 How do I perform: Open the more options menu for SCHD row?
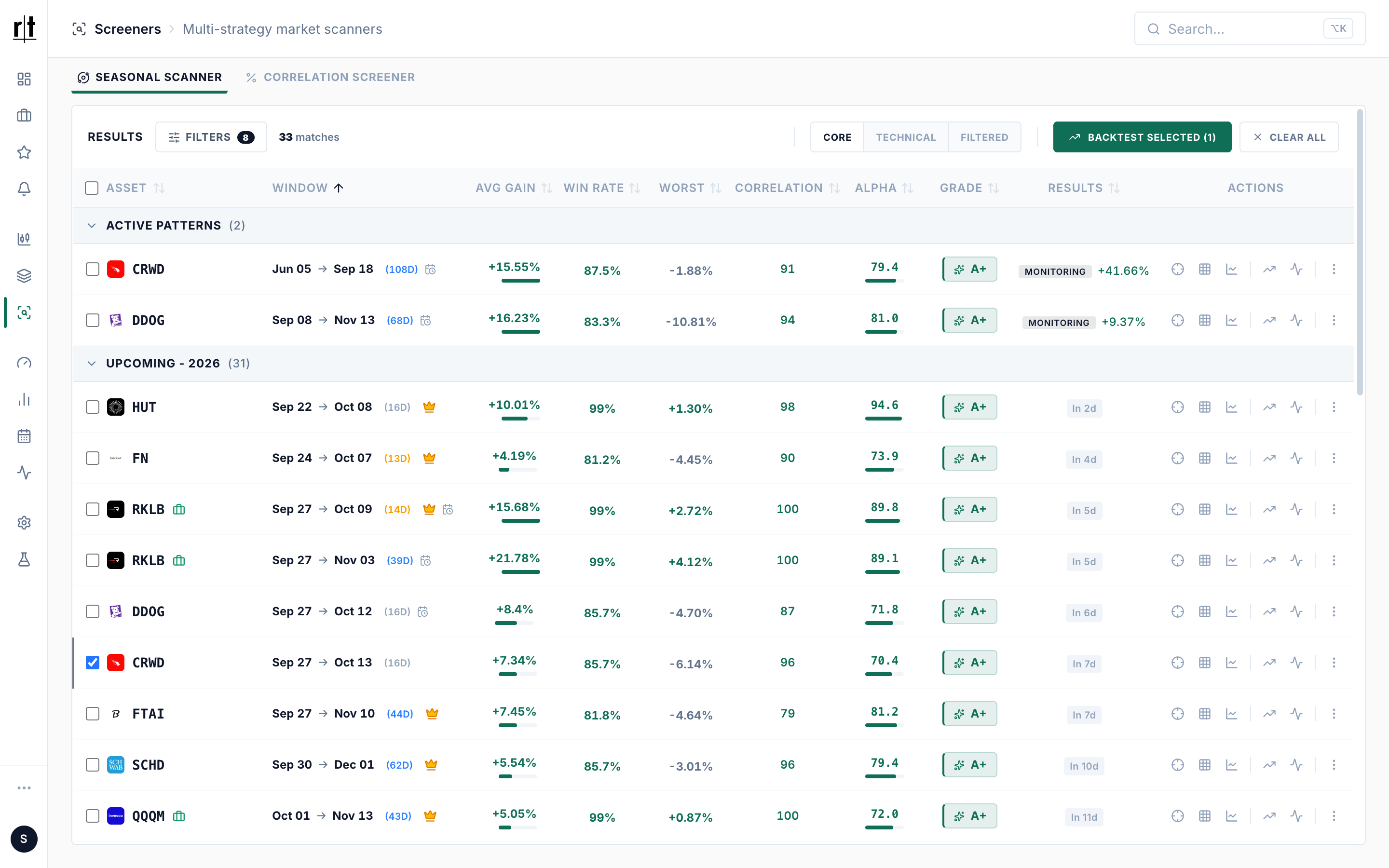(x=1334, y=765)
